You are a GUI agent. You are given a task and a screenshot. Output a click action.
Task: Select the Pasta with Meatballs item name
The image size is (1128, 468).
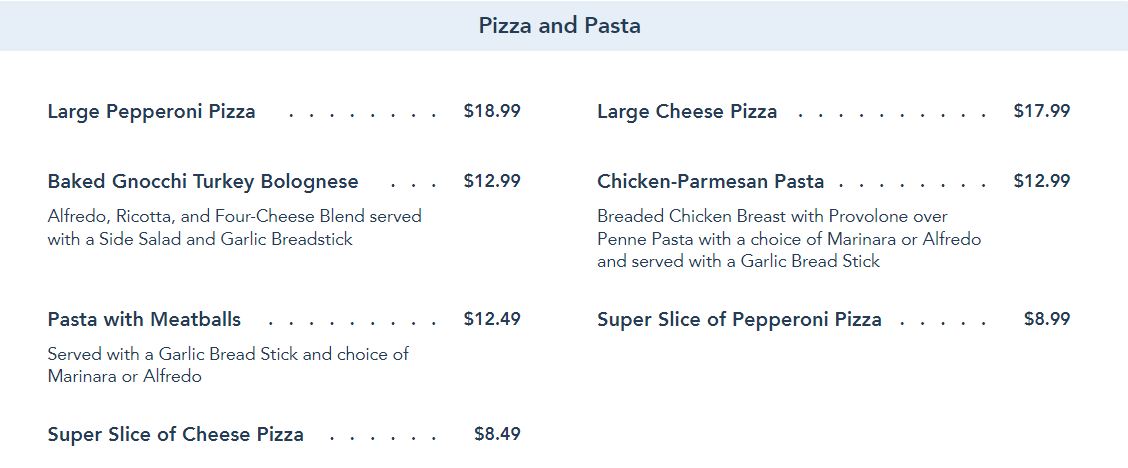[144, 319]
